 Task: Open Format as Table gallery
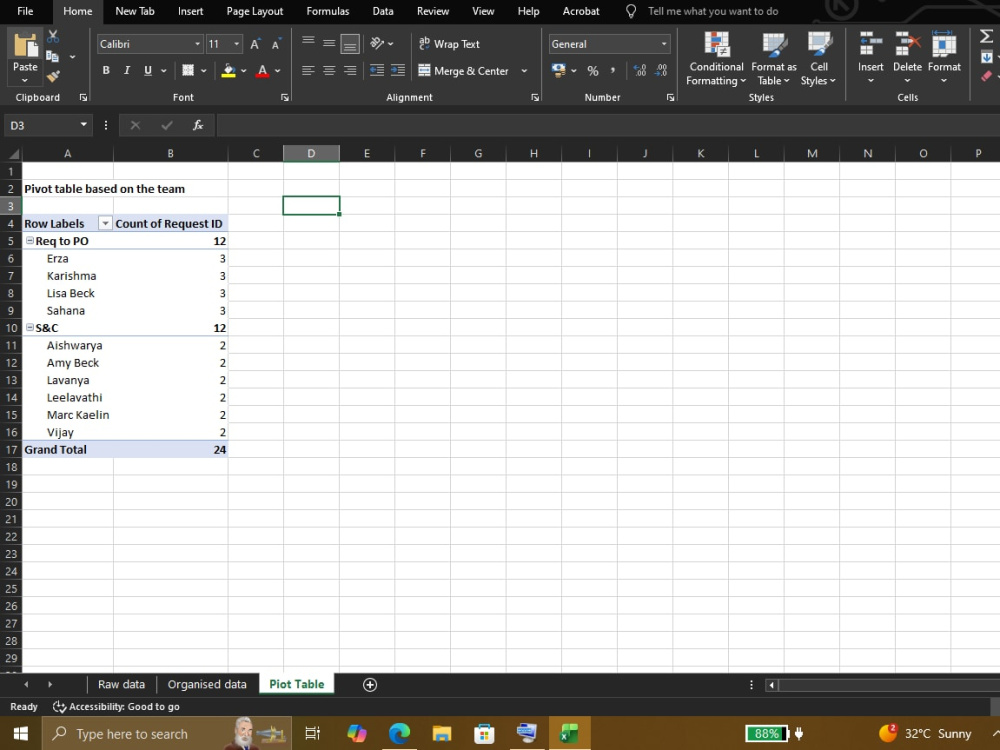click(774, 59)
